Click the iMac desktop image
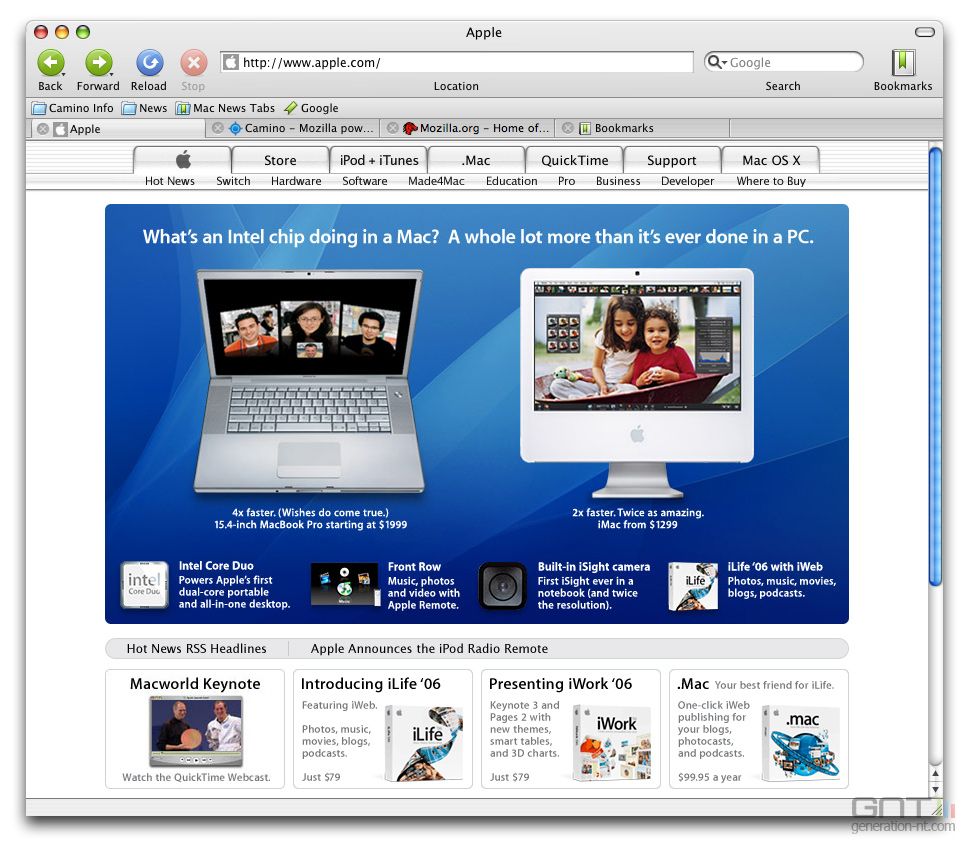Screen dimensions: 973x855 coord(637,383)
